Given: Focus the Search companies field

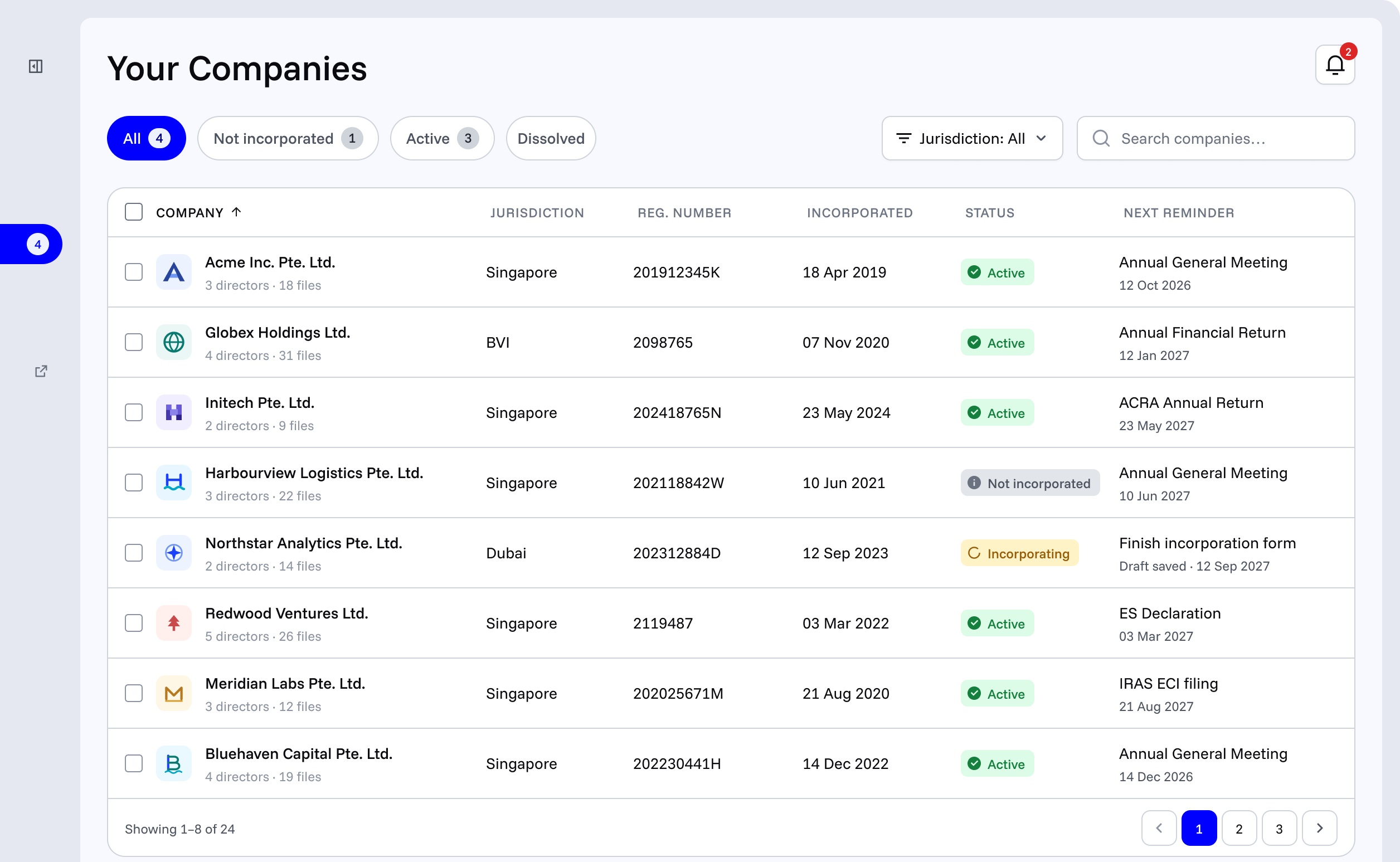Looking at the screenshot, I should [1215, 139].
